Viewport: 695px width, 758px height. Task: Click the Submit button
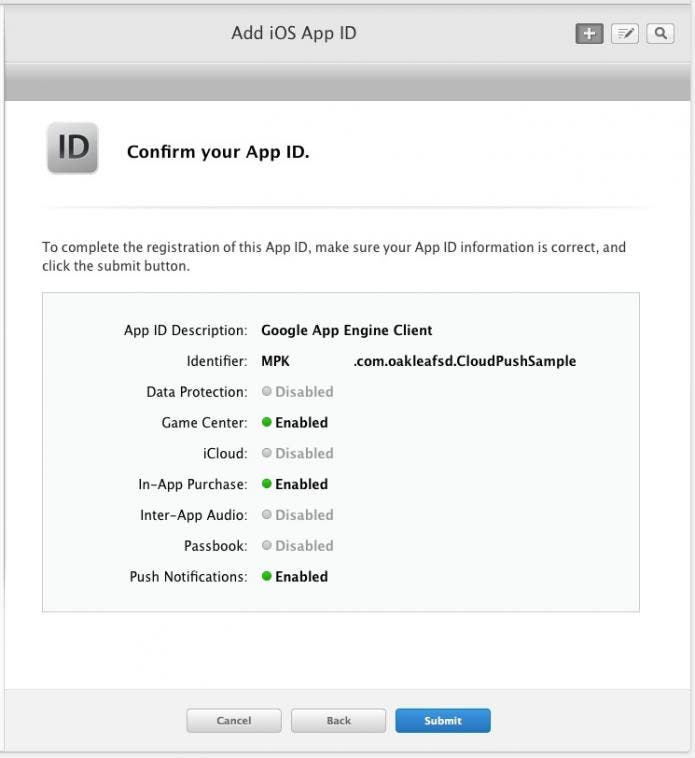coord(443,720)
